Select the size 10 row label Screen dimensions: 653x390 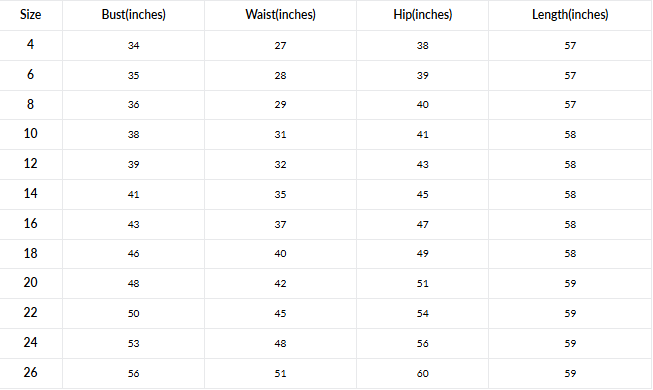pyautogui.click(x=30, y=133)
